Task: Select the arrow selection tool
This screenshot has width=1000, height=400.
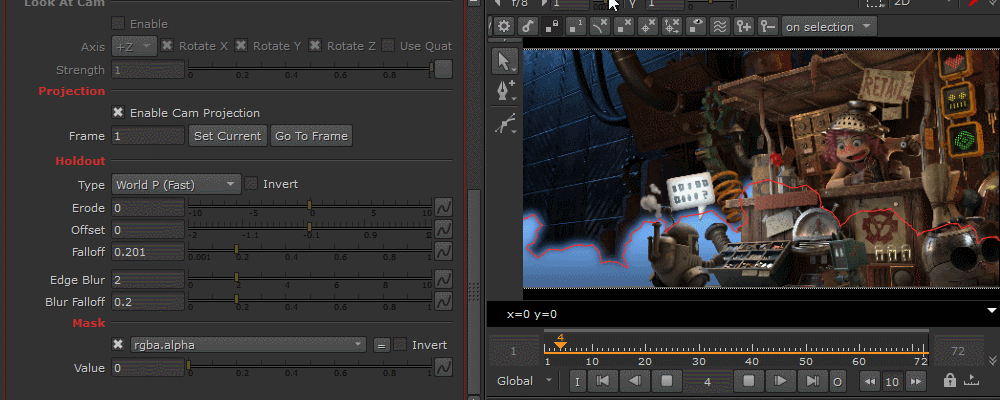Action: [x=504, y=62]
